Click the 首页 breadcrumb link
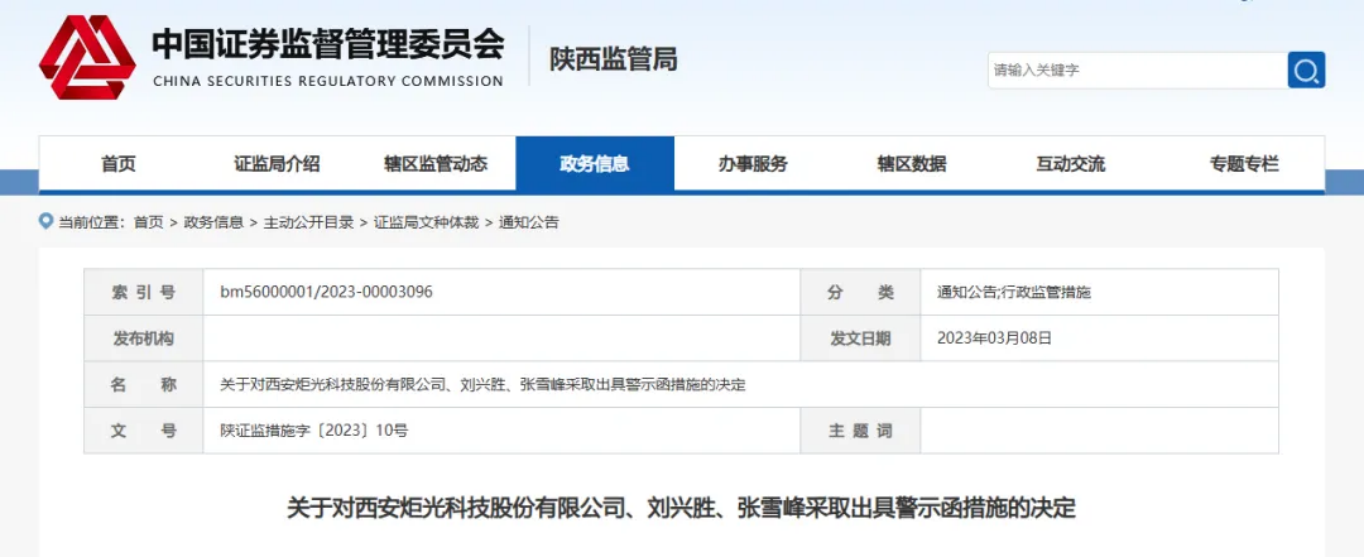 pyautogui.click(x=148, y=222)
